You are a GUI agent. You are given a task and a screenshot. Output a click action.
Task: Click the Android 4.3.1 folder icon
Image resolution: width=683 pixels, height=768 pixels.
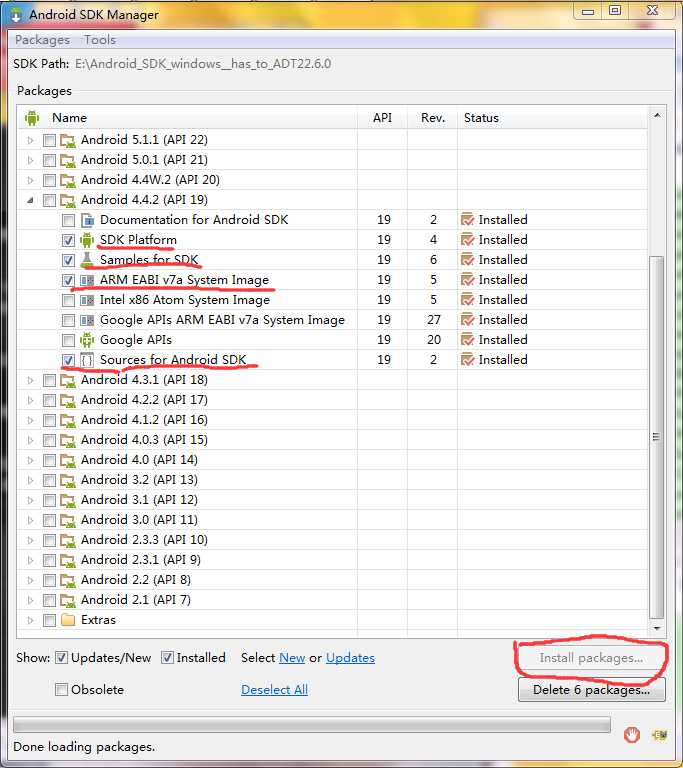click(x=68, y=381)
